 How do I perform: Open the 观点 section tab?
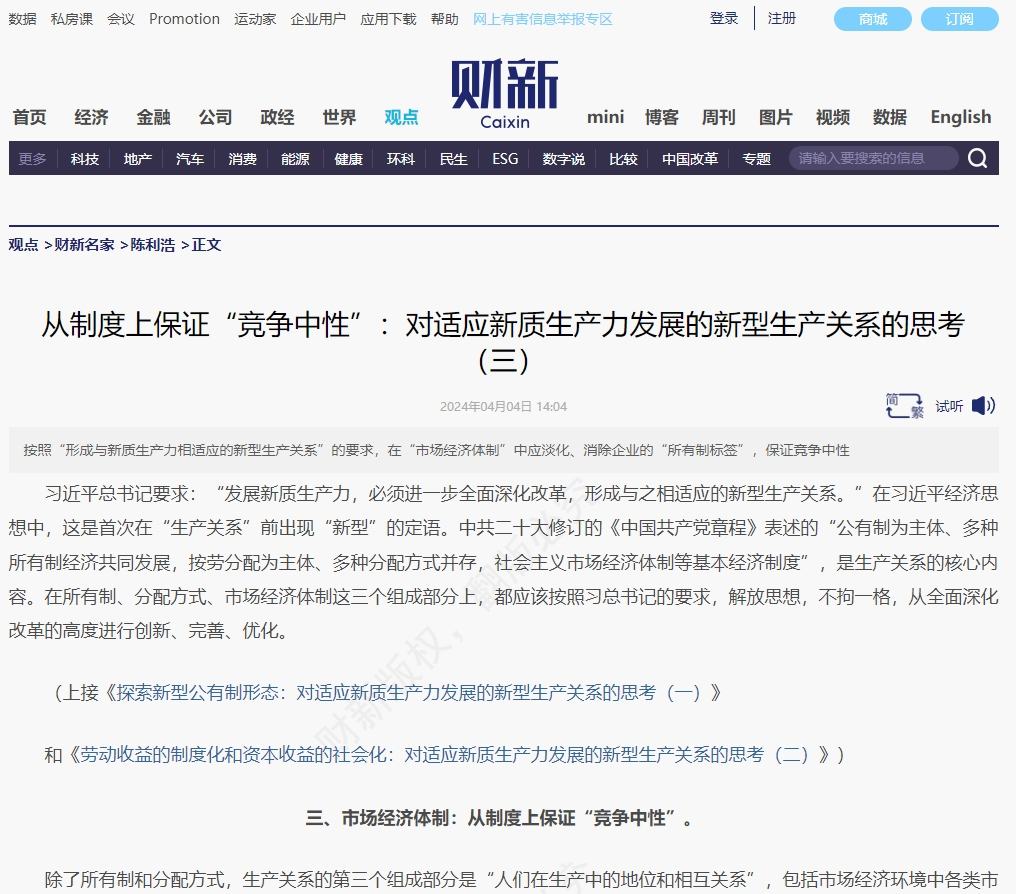pyautogui.click(x=400, y=117)
